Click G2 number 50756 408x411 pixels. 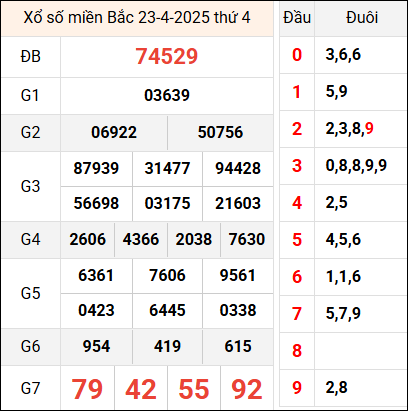[220, 132]
